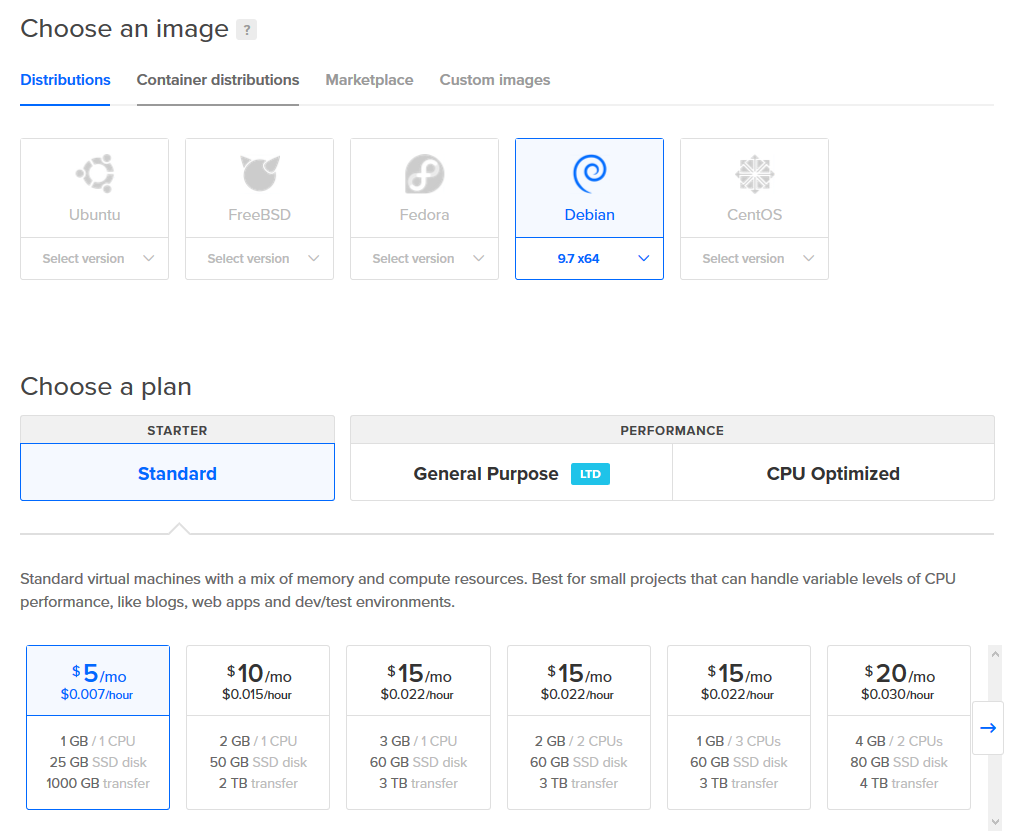Pick the CentOS logo icon

(x=754, y=175)
